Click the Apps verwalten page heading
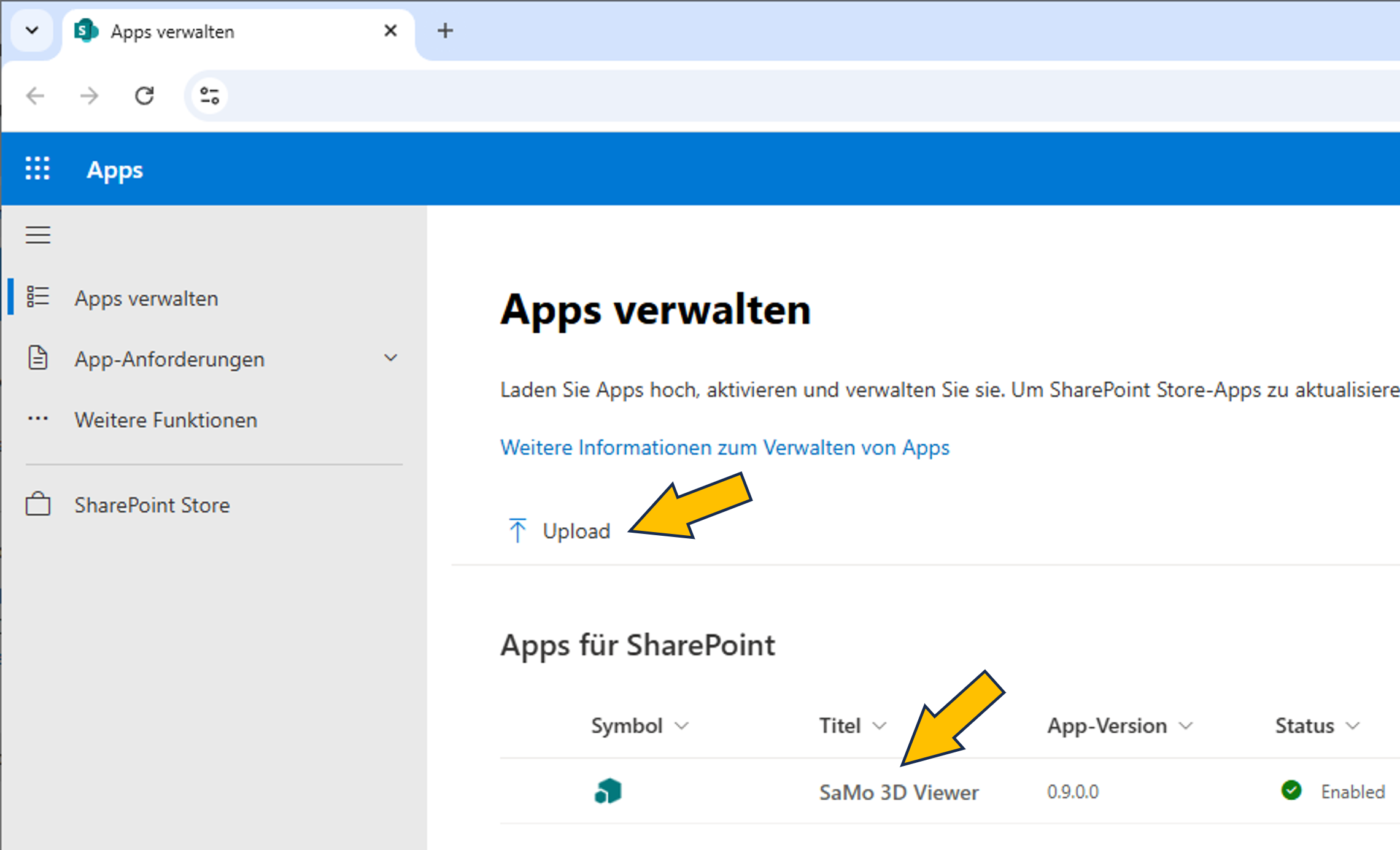 coord(656,309)
